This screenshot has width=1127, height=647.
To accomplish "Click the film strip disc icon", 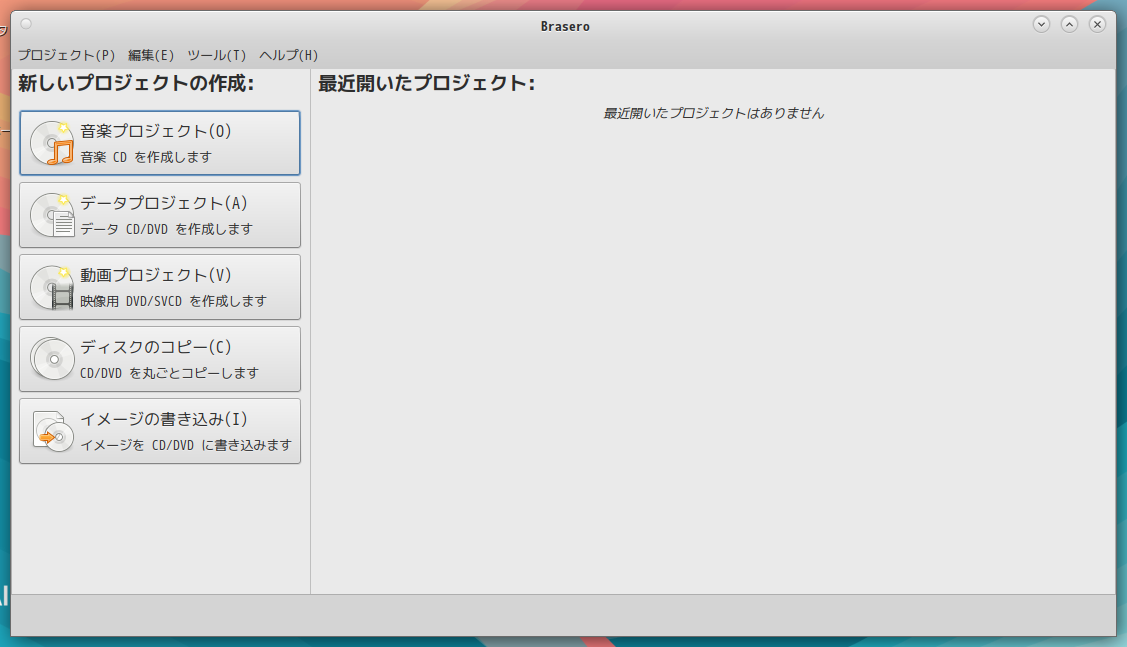I will (x=52, y=287).
